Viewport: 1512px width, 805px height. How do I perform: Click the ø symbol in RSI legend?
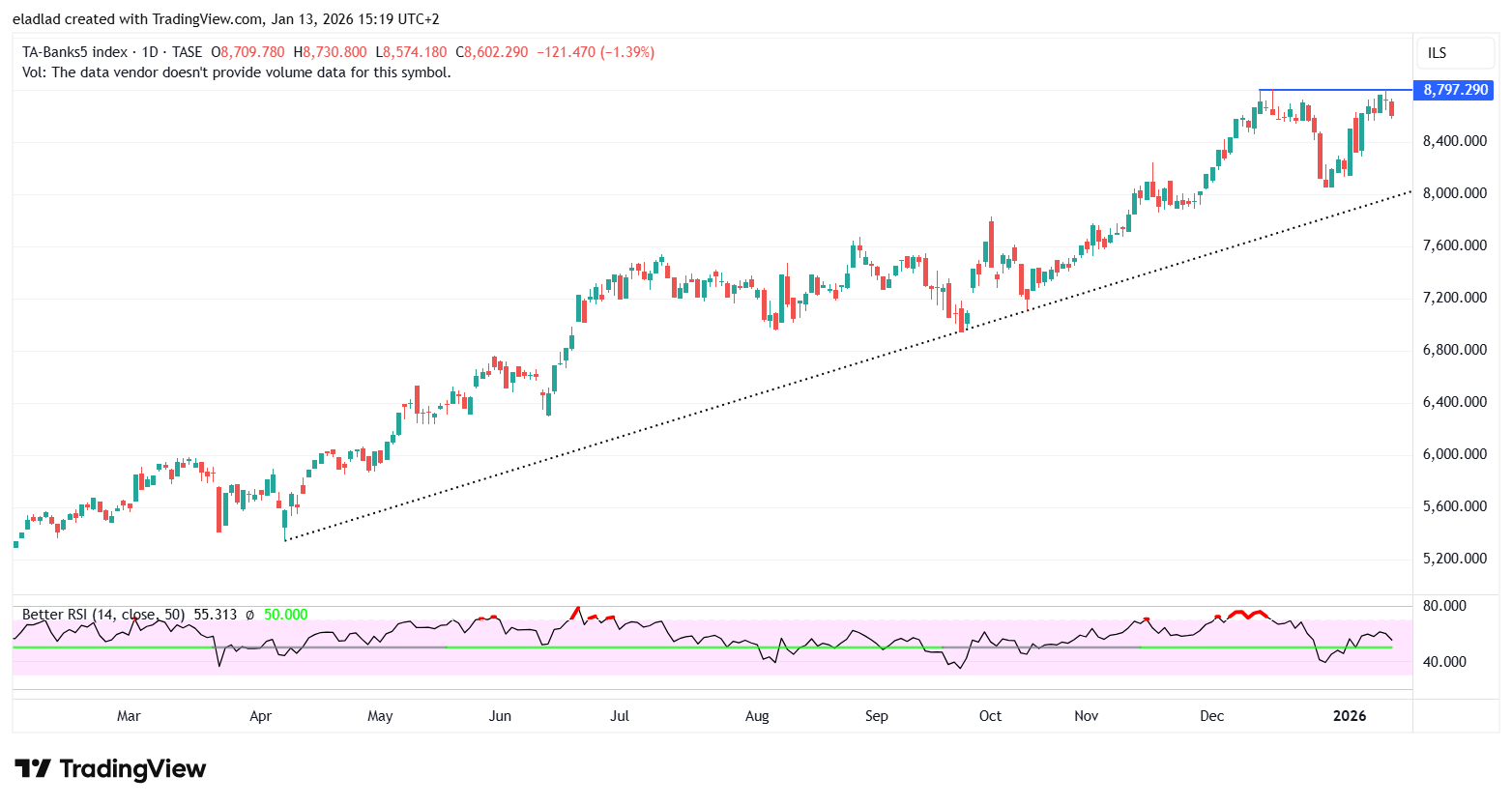tap(249, 615)
